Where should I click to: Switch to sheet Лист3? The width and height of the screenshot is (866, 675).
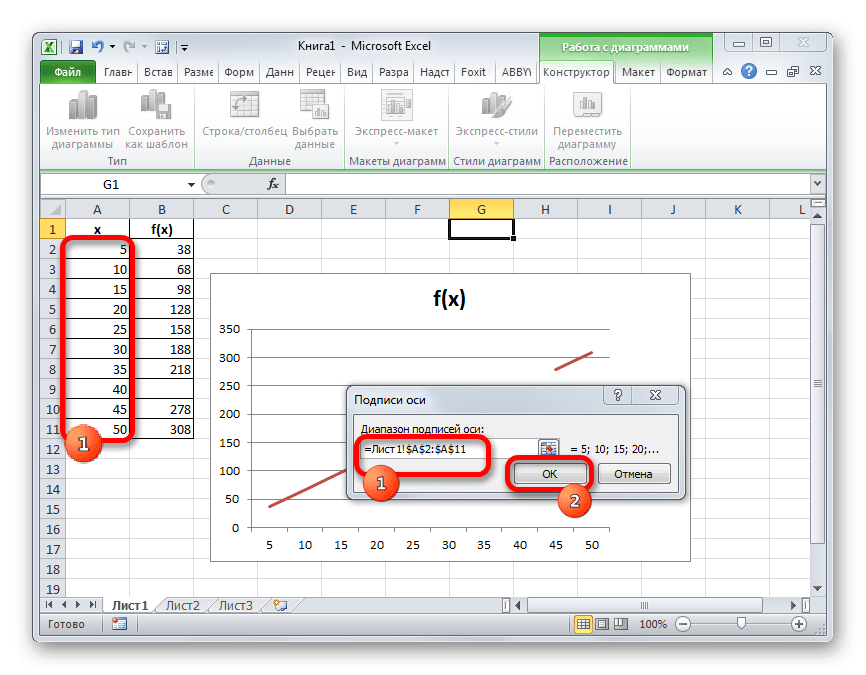coord(235,605)
